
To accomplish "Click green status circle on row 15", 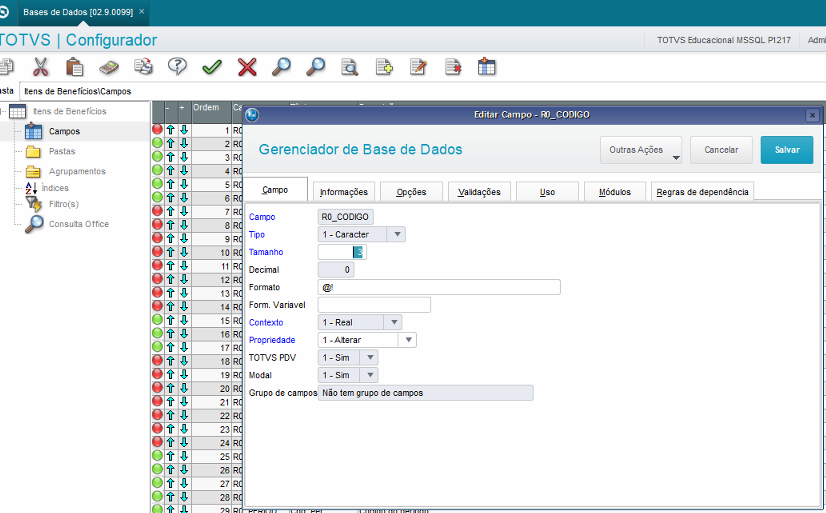I will click(158, 319).
